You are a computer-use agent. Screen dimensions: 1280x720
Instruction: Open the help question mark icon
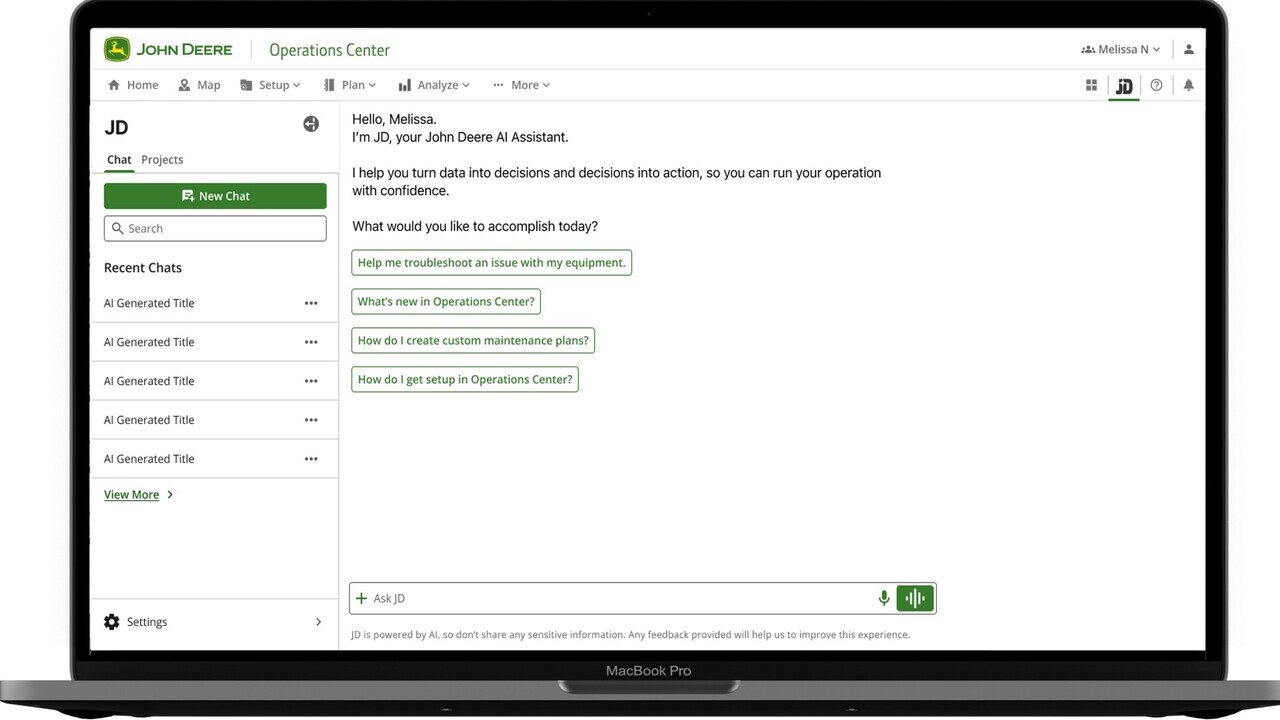pyautogui.click(x=1157, y=85)
